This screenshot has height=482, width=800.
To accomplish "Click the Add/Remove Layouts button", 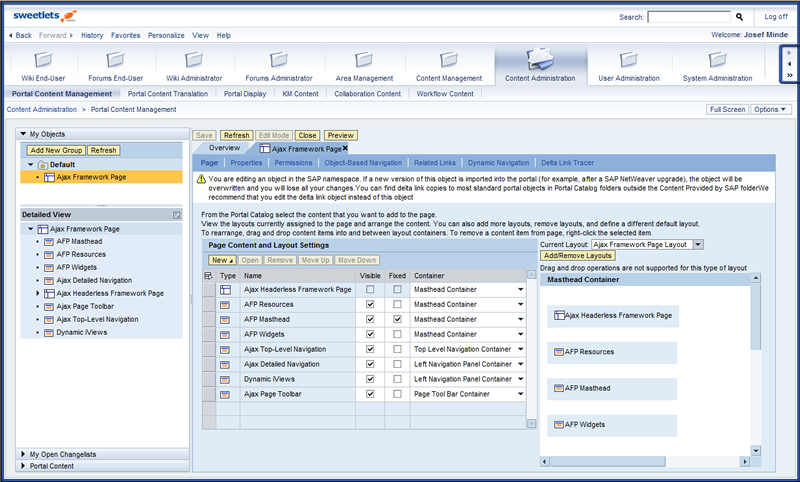I will [x=578, y=256].
